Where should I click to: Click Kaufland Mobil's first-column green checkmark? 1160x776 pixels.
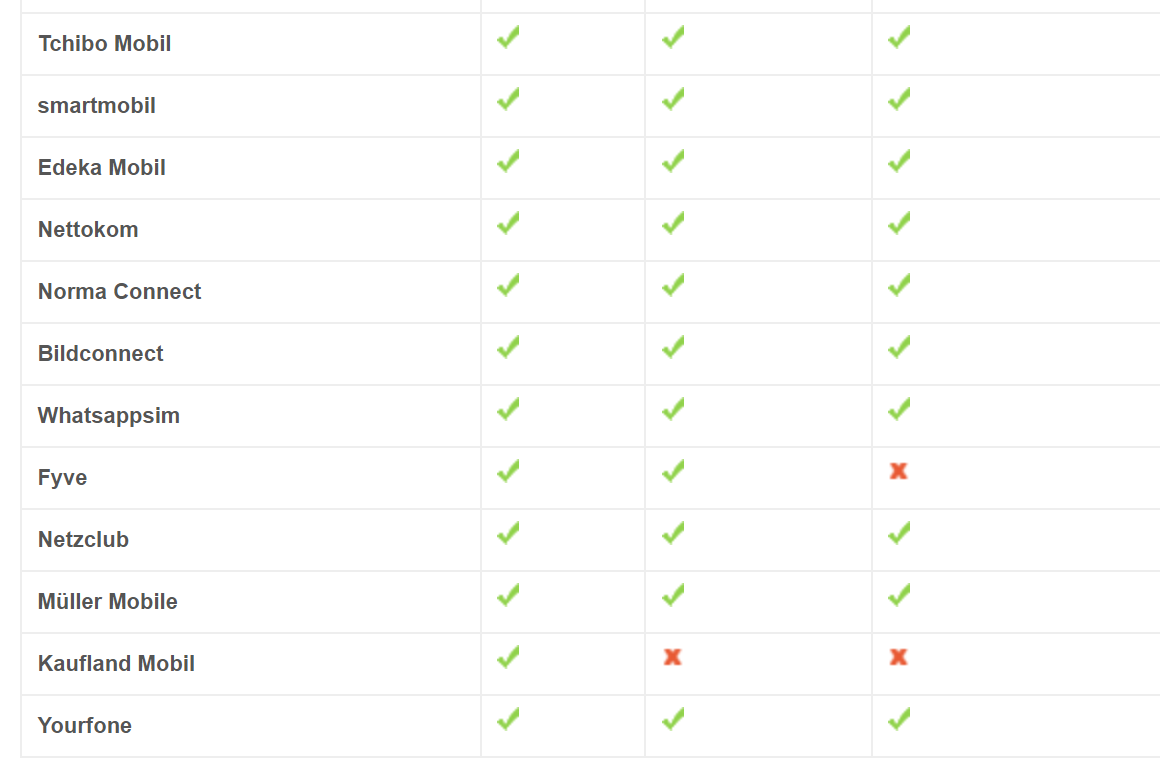point(508,656)
